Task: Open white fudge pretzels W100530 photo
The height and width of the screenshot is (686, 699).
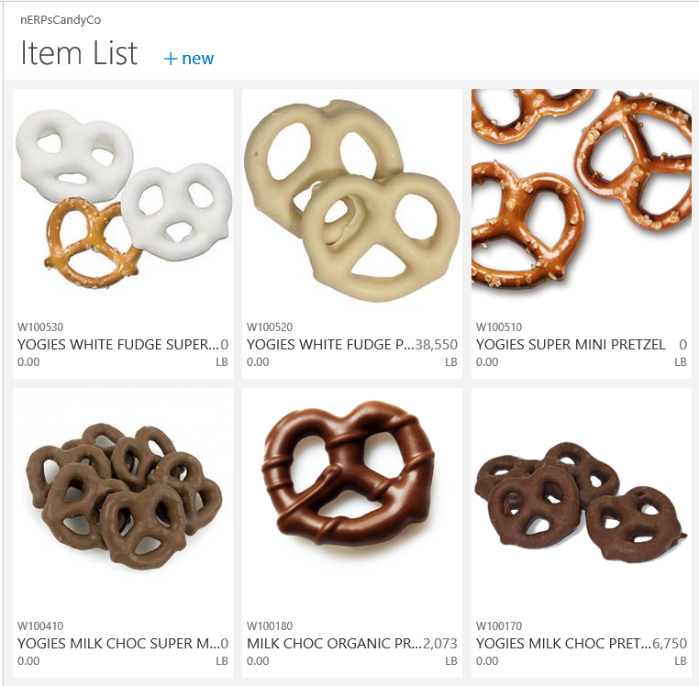Action: coord(123,201)
